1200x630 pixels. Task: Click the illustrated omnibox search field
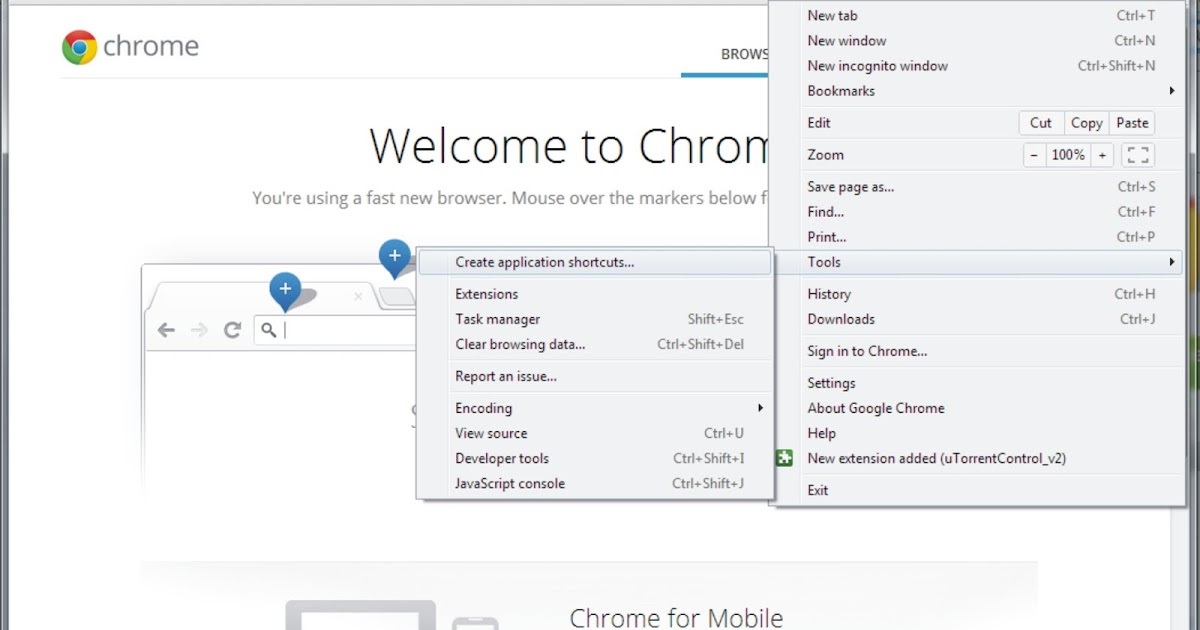337,330
